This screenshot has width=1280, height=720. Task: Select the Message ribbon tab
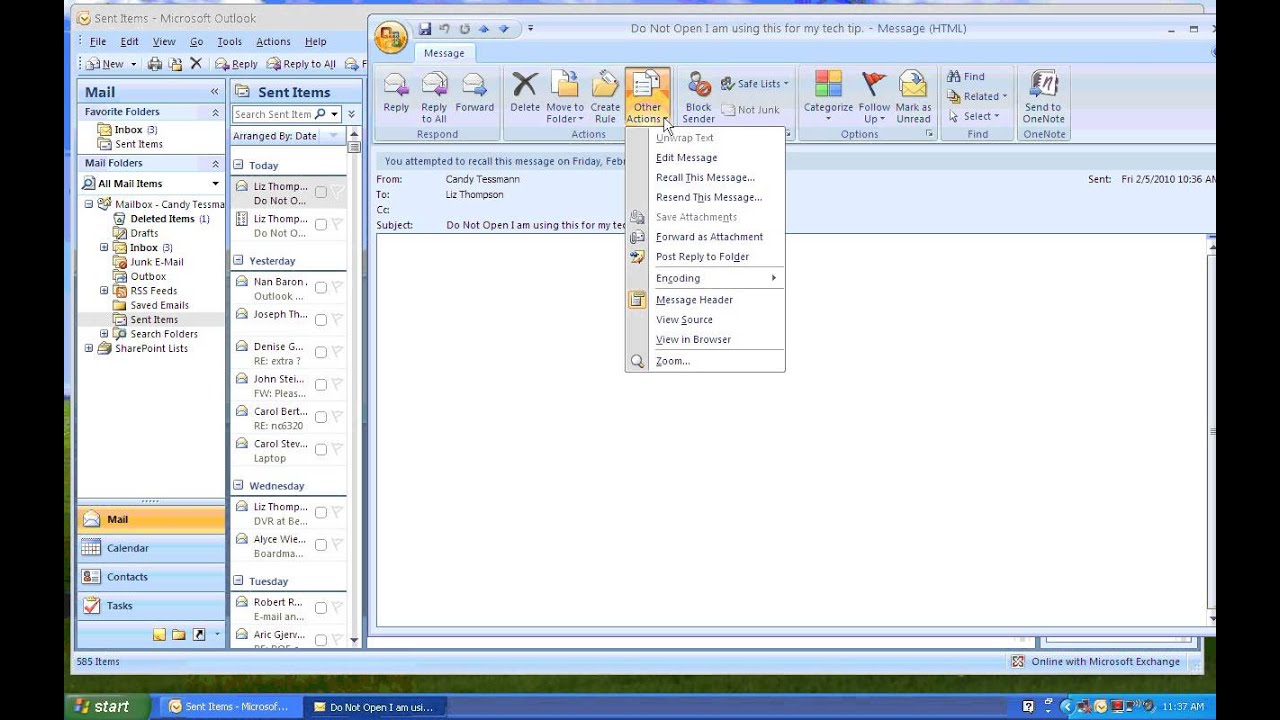point(444,53)
